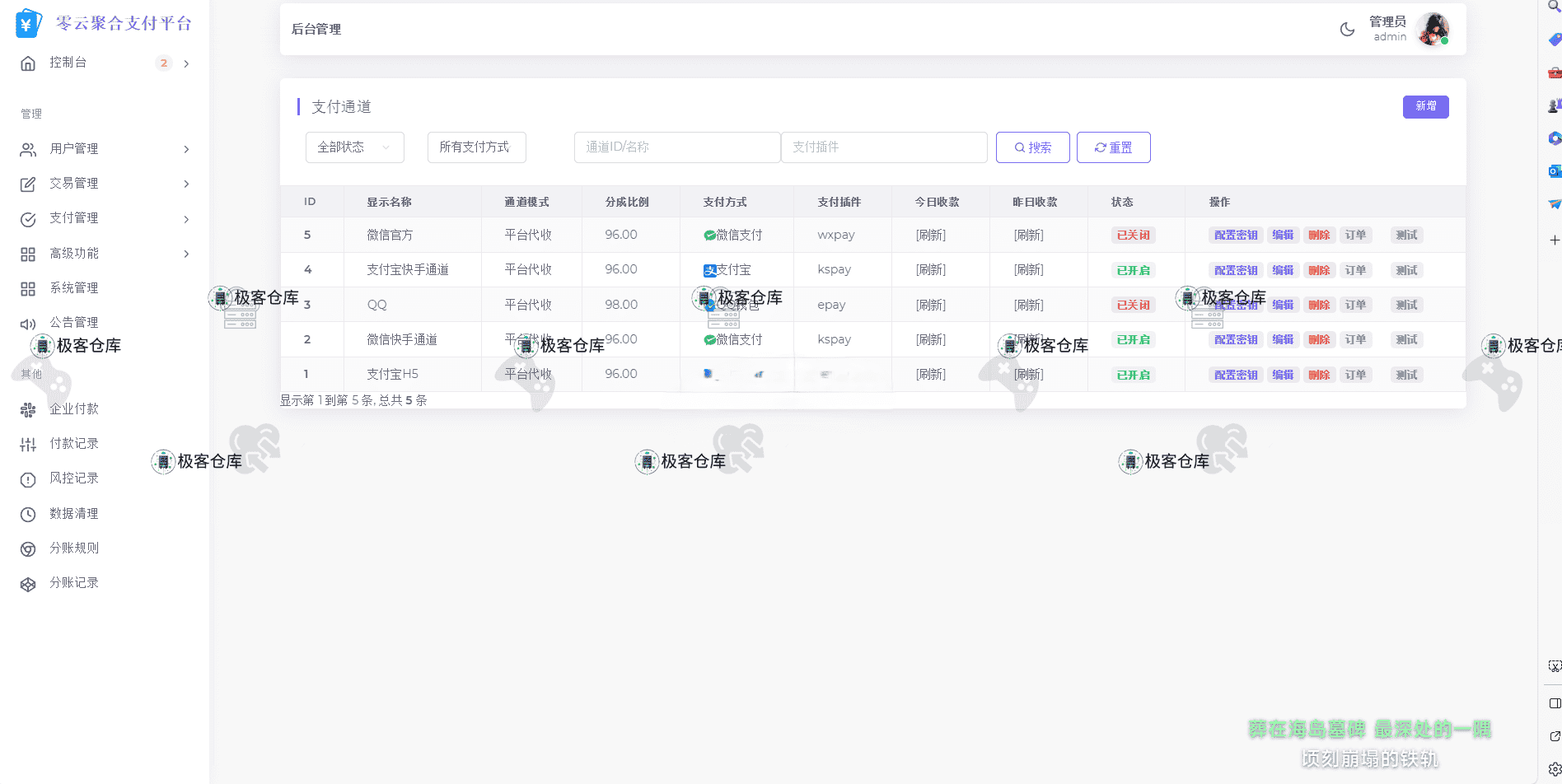Expand the 用户管理 menu
The image size is (1562, 784).
105,149
